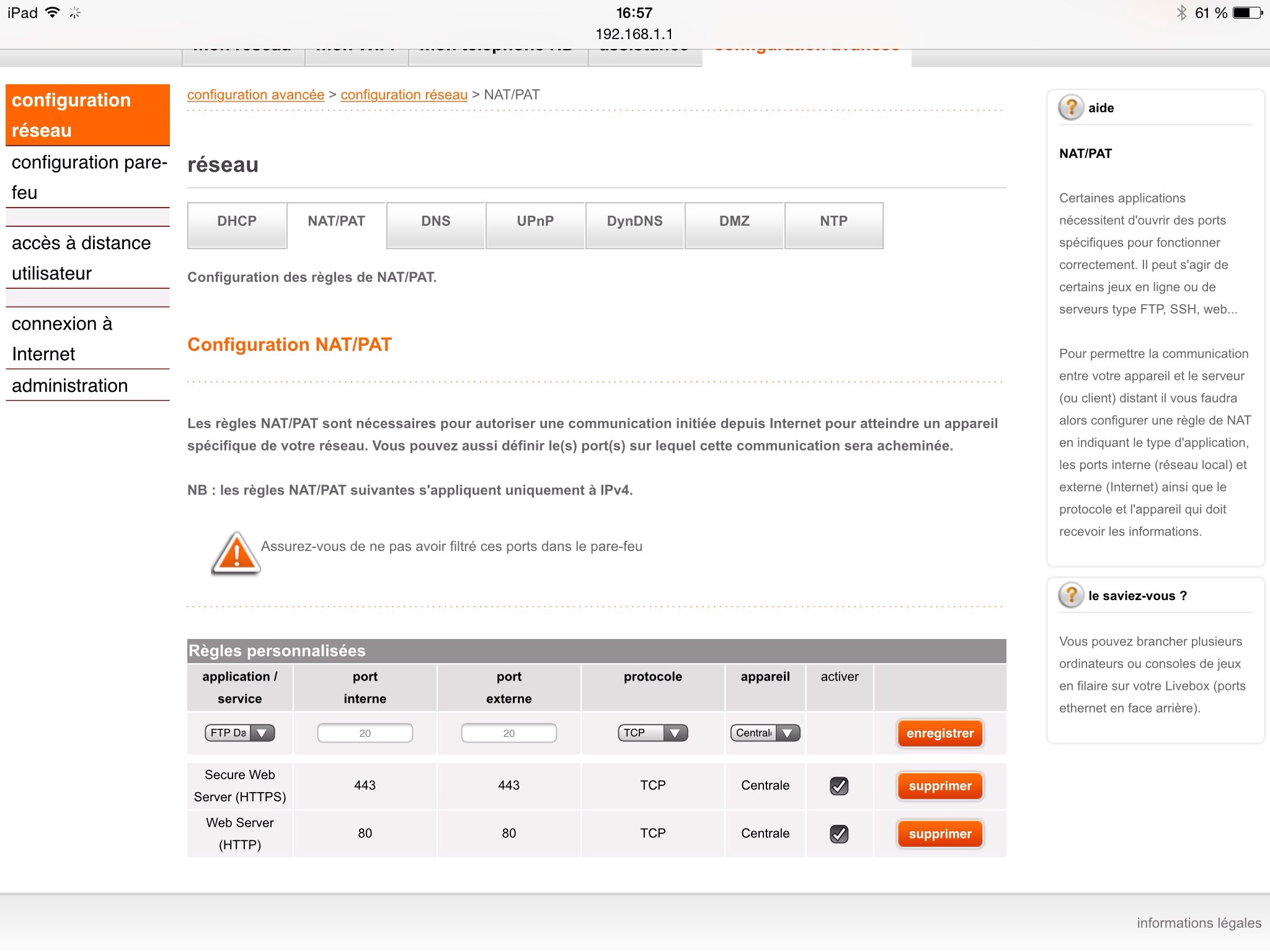Uncheck activer for Web Server HTTP rule

coord(839,834)
